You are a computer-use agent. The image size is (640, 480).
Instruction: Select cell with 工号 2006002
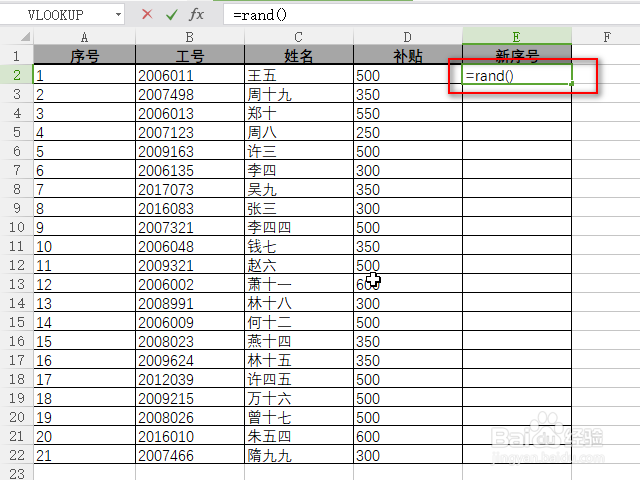[190, 284]
